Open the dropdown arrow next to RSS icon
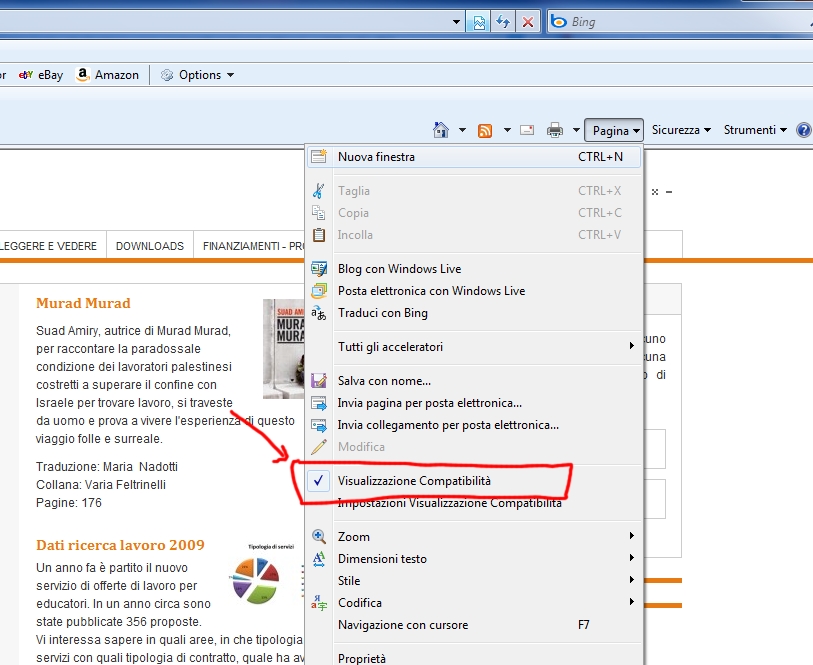 click(507, 130)
